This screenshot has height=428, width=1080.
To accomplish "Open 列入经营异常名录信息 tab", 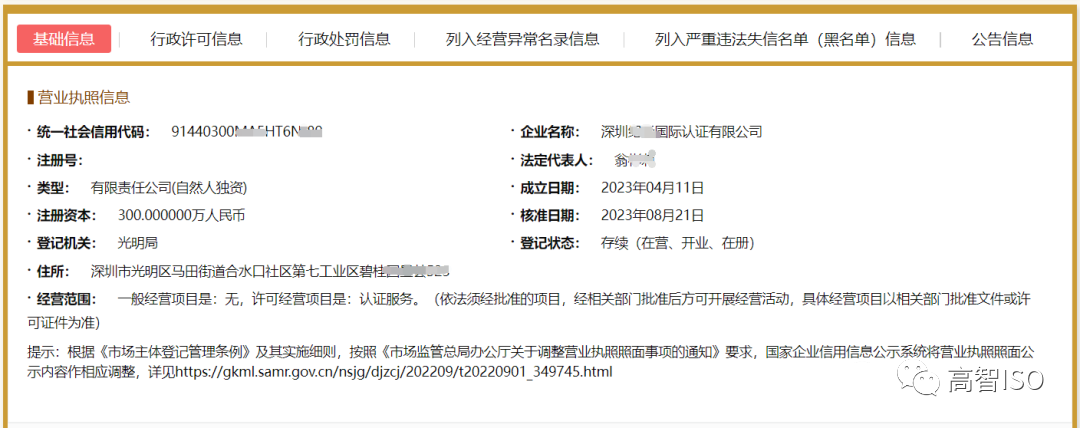I will [523, 39].
